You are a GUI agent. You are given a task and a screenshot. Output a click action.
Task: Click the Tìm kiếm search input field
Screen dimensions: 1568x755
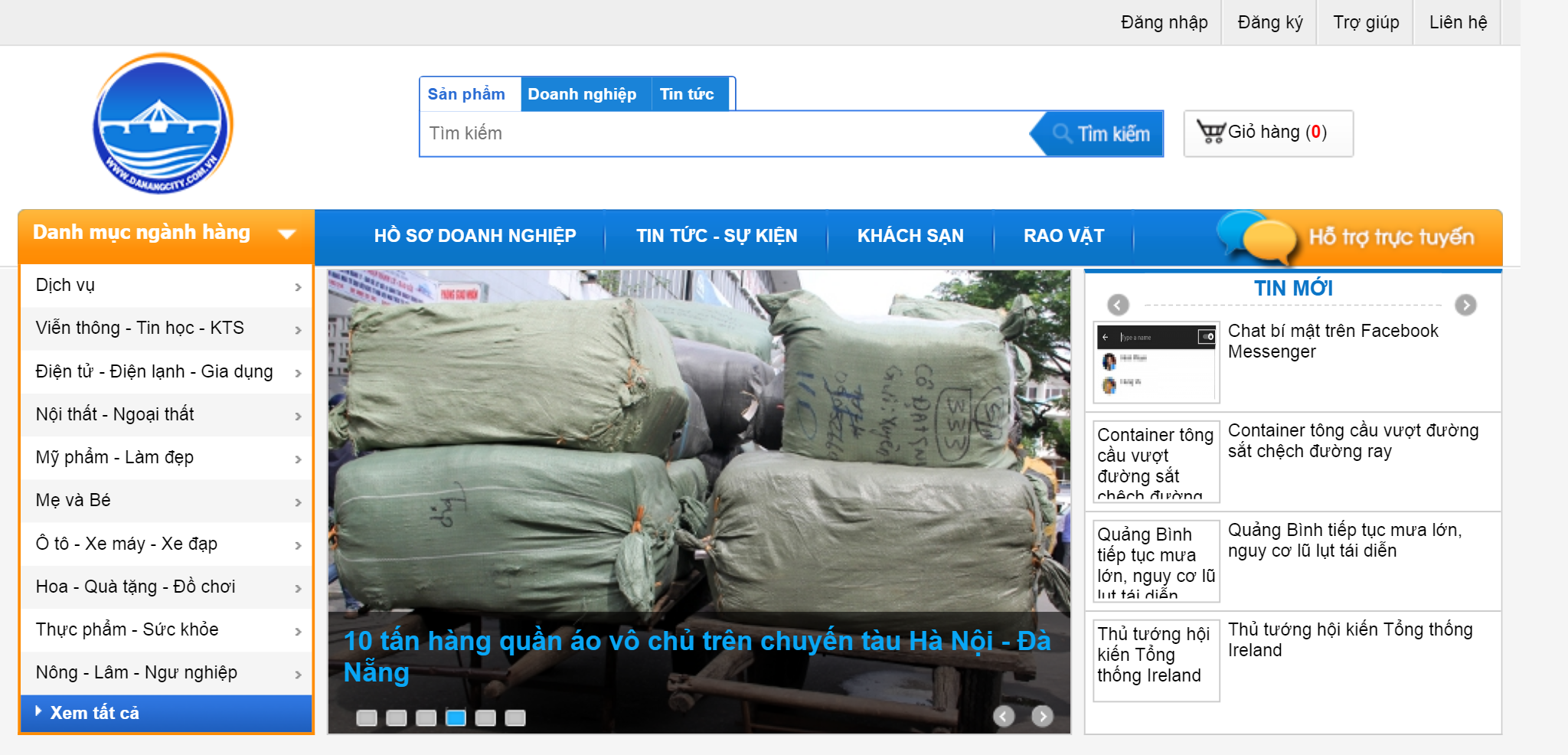726,133
